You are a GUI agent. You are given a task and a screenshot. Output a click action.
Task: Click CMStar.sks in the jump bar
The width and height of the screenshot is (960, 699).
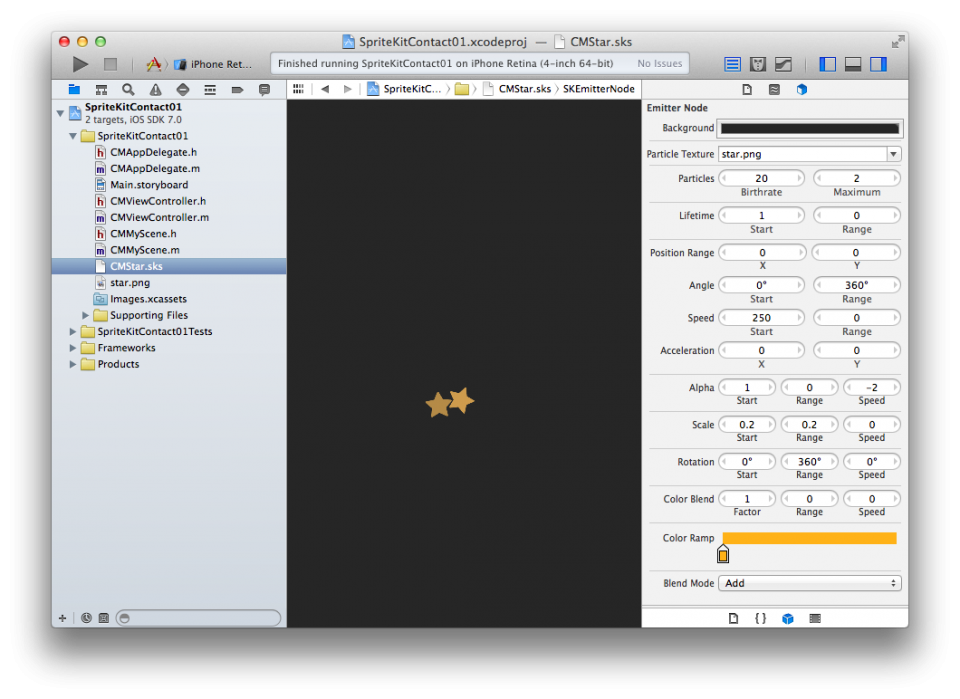(x=524, y=89)
